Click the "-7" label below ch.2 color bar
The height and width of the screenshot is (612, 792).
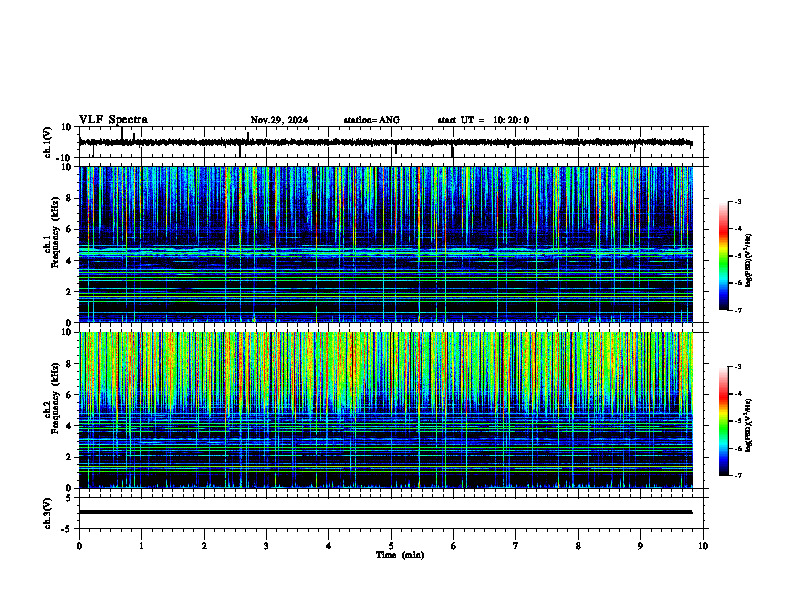click(737, 476)
